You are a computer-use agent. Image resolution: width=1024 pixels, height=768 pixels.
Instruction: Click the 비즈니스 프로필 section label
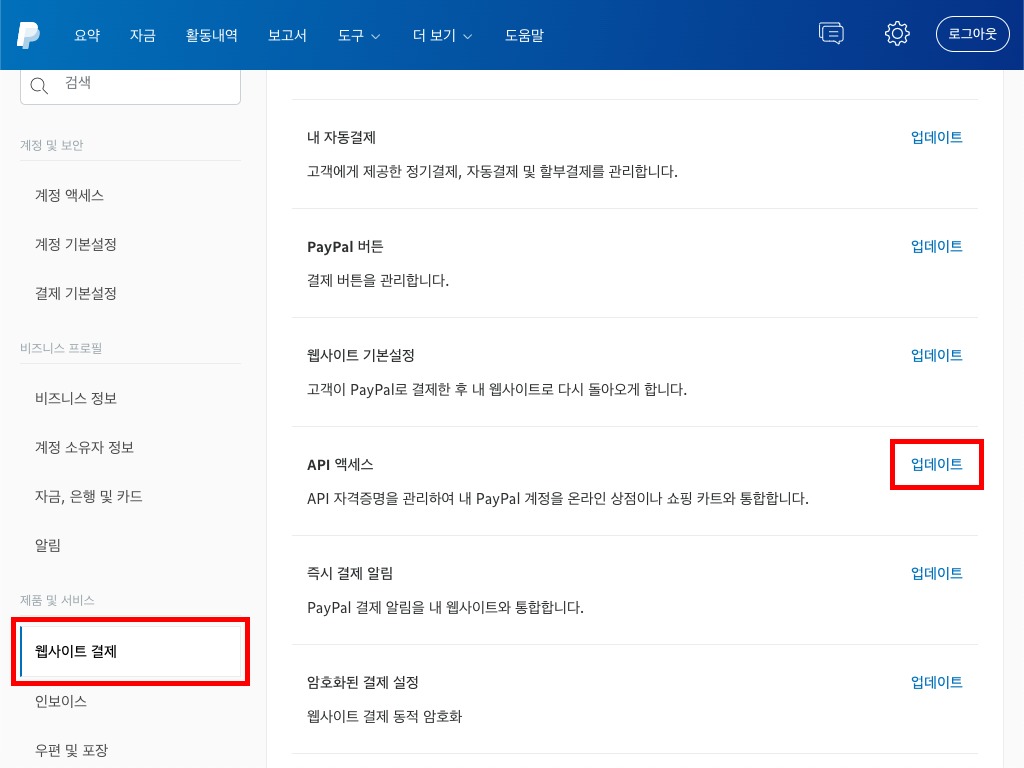tap(61, 348)
